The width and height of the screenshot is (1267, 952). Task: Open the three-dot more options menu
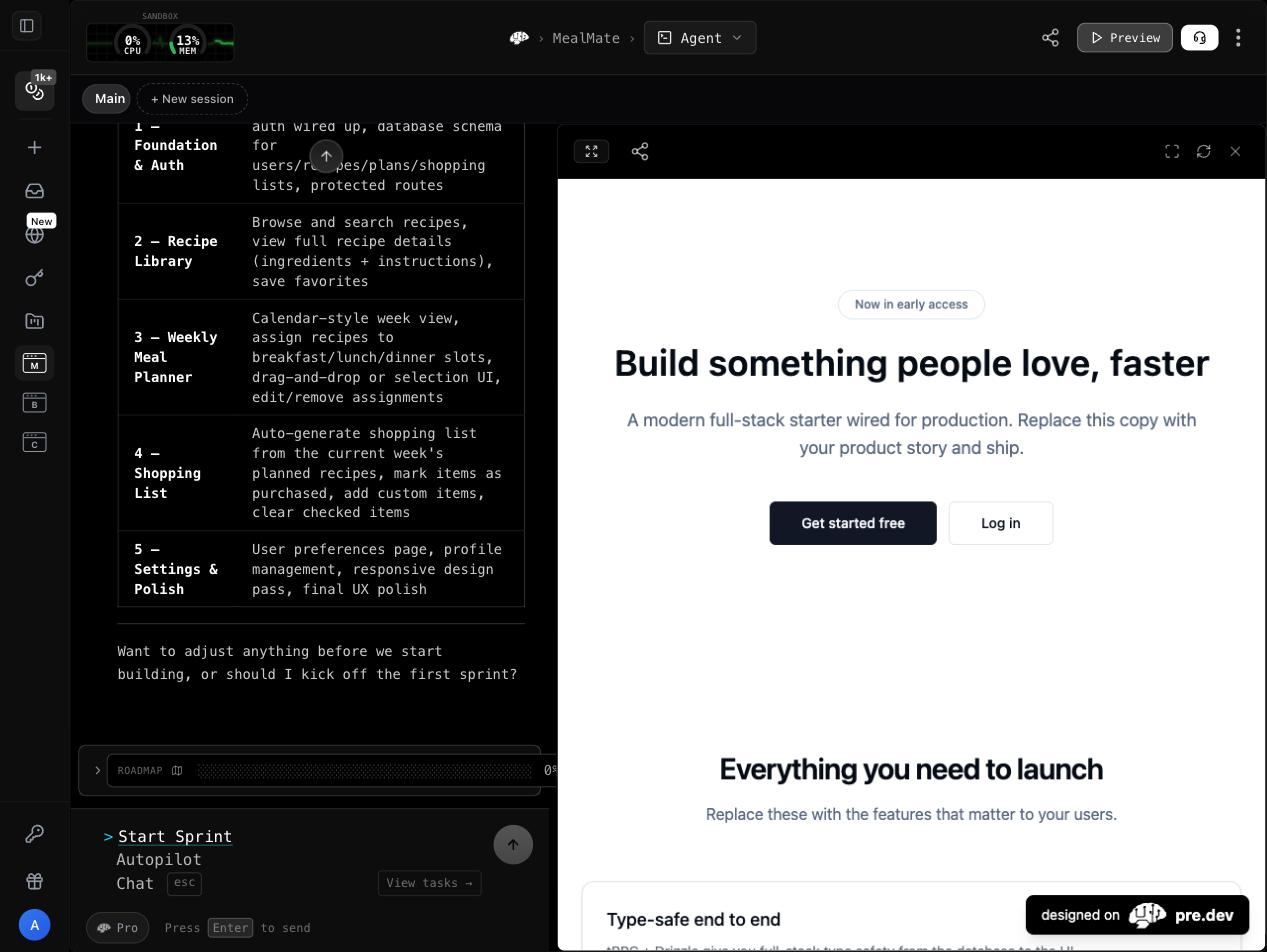(x=1238, y=38)
